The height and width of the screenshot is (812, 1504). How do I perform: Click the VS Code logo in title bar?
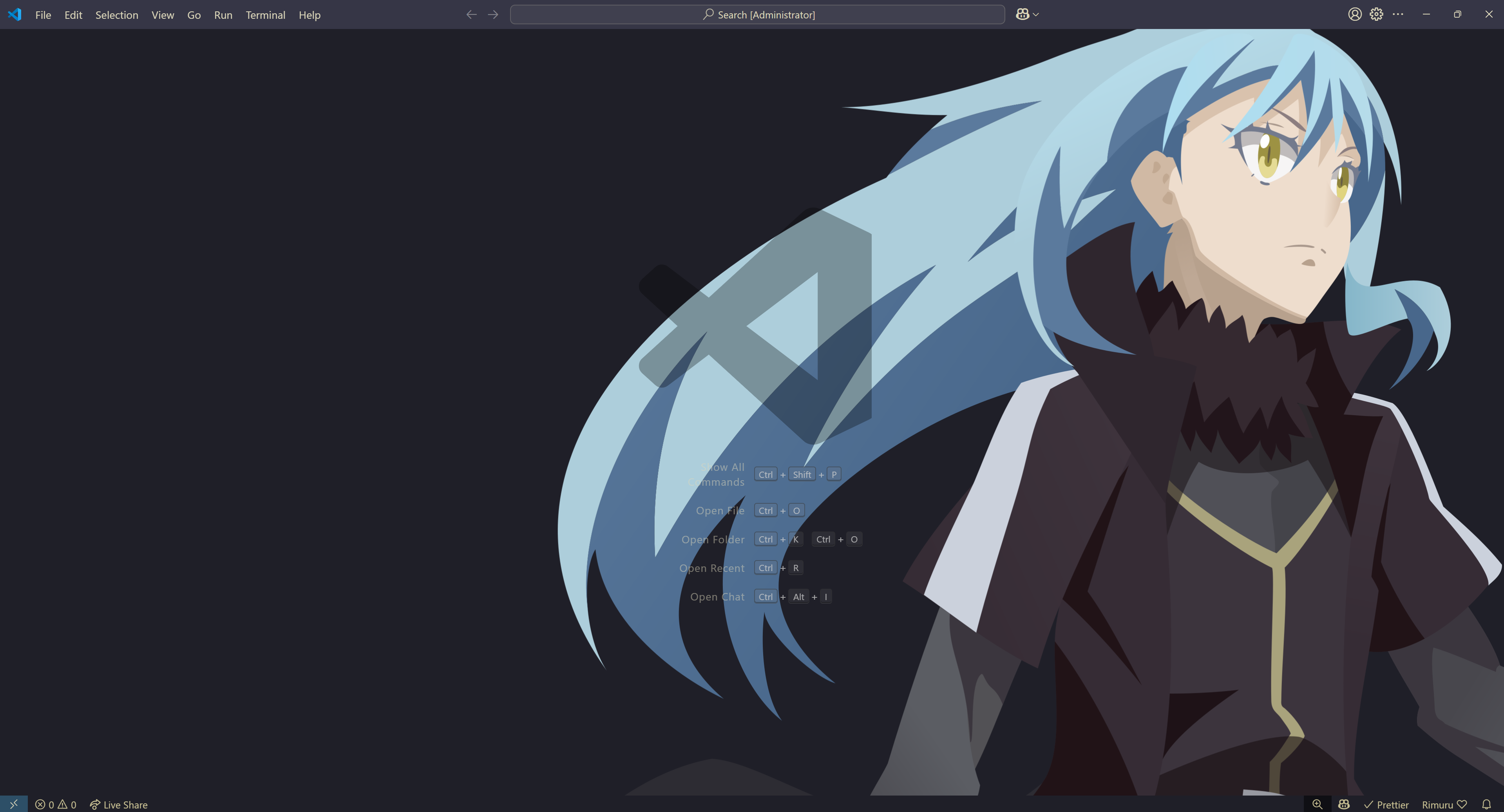pyautogui.click(x=14, y=14)
